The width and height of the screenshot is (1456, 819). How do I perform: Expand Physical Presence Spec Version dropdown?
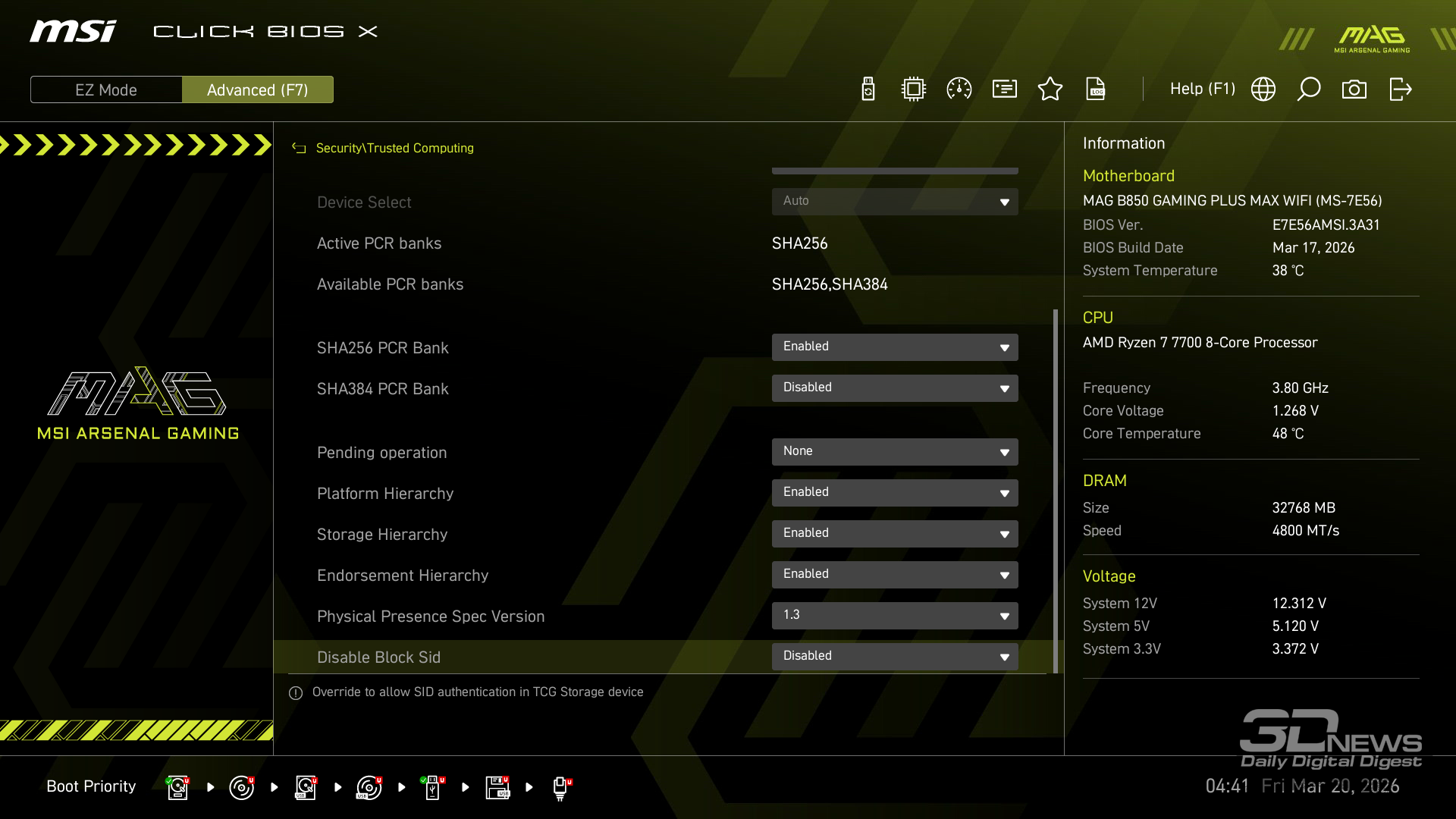pos(895,616)
